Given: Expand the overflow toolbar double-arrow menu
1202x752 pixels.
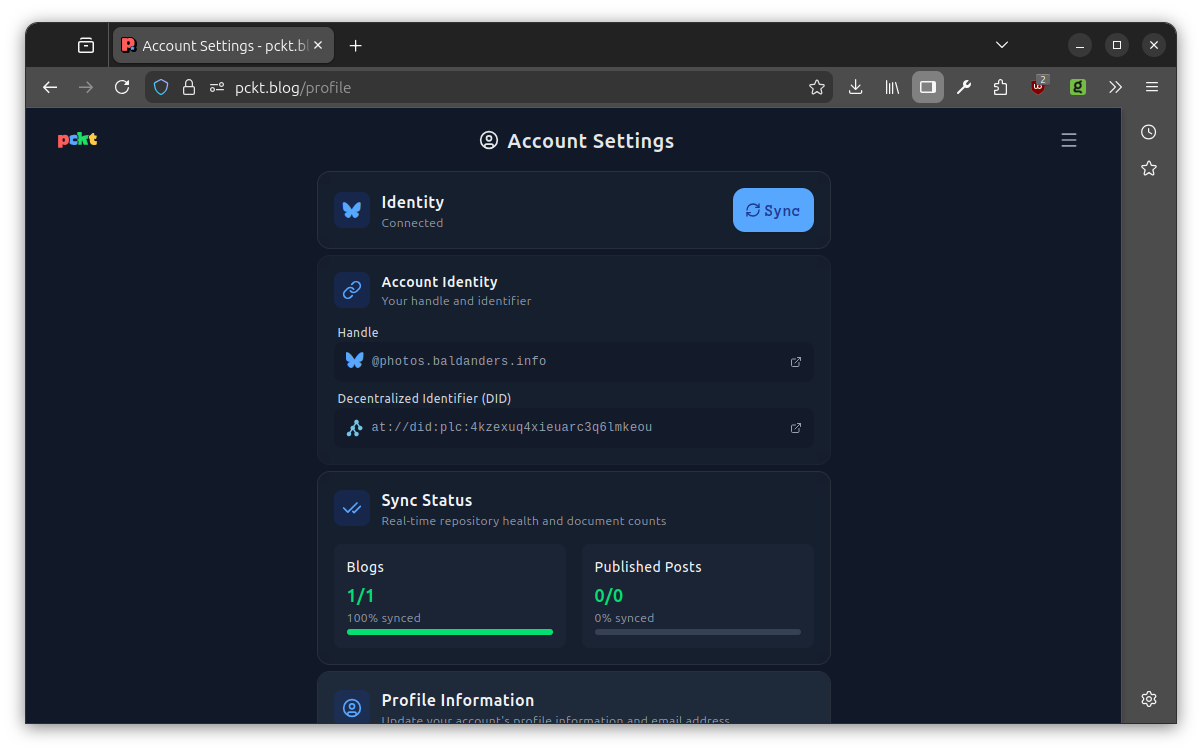Looking at the screenshot, I should click(1115, 87).
